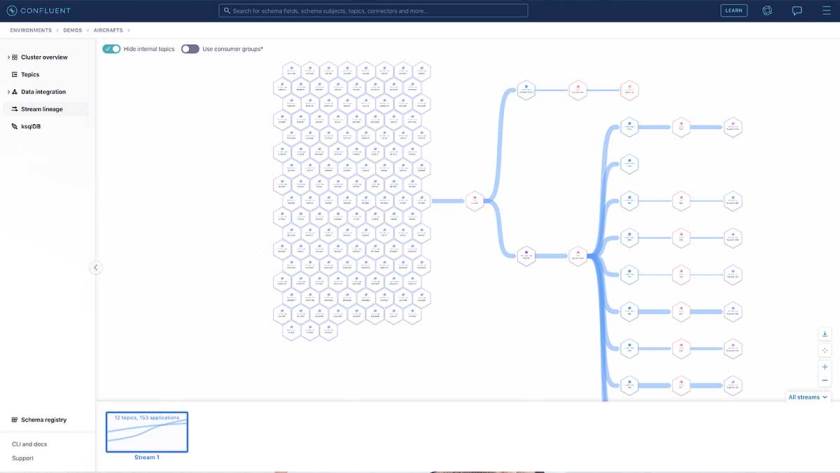The height and width of the screenshot is (473, 840).
Task: Open Topics in the sidebar
Action: point(30,74)
